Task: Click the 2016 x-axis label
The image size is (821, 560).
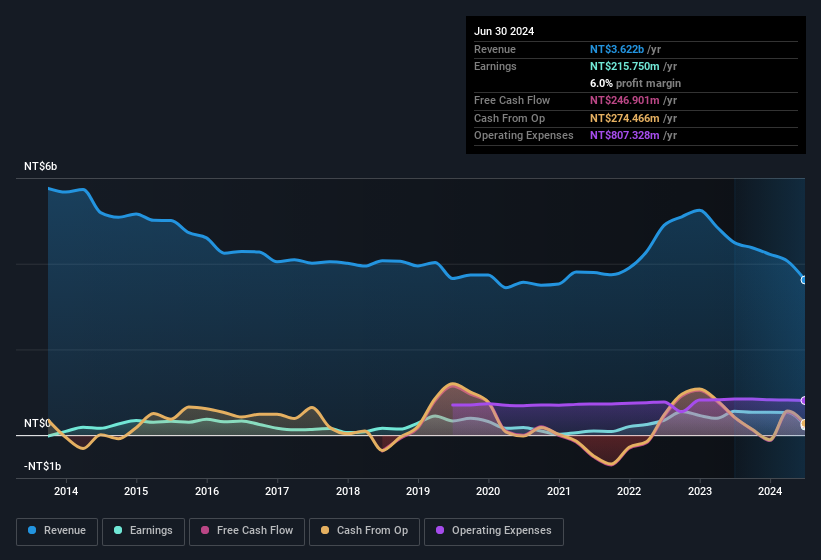Action: pyautogui.click(x=207, y=491)
